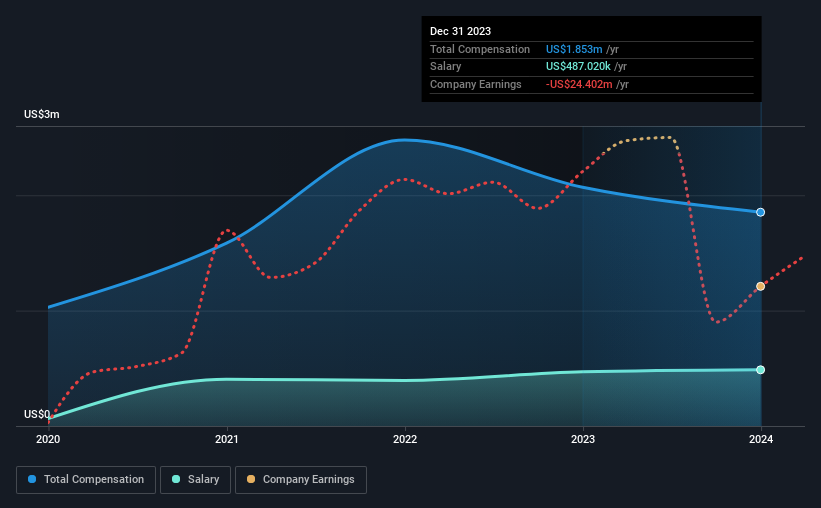This screenshot has height=508, width=821.
Task: Click the US$1.853m total compensation value
Action: 574,49
